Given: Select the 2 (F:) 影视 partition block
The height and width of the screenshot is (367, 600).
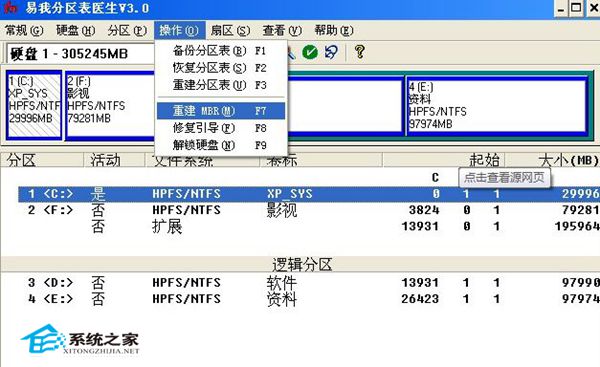Looking at the screenshot, I should [110, 105].
